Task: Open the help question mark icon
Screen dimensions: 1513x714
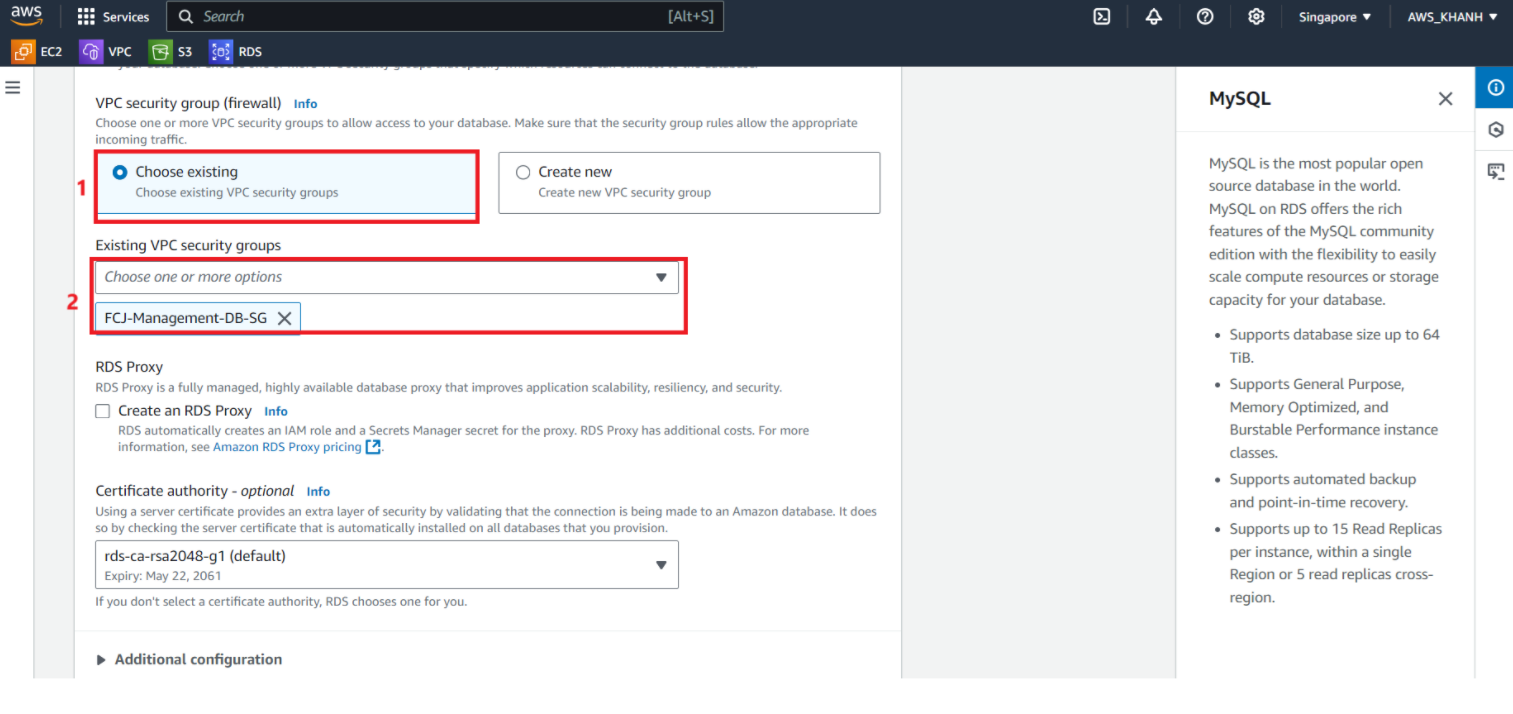Action: coord(1205,16)
